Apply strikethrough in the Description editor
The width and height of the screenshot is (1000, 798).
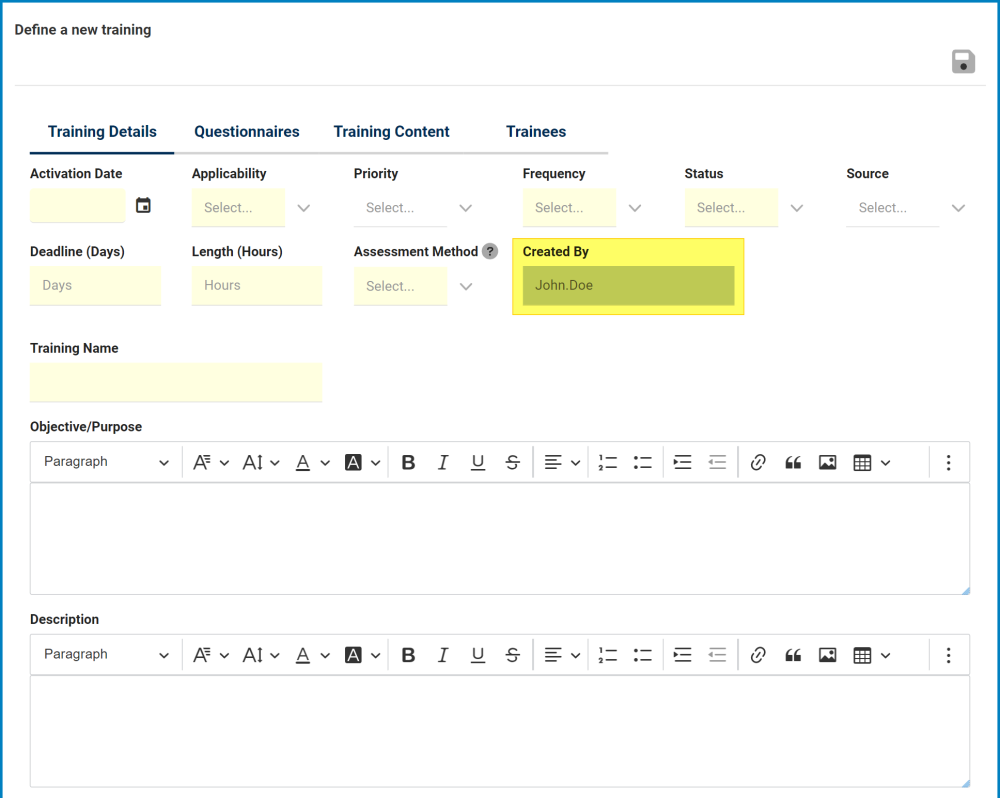512,654
